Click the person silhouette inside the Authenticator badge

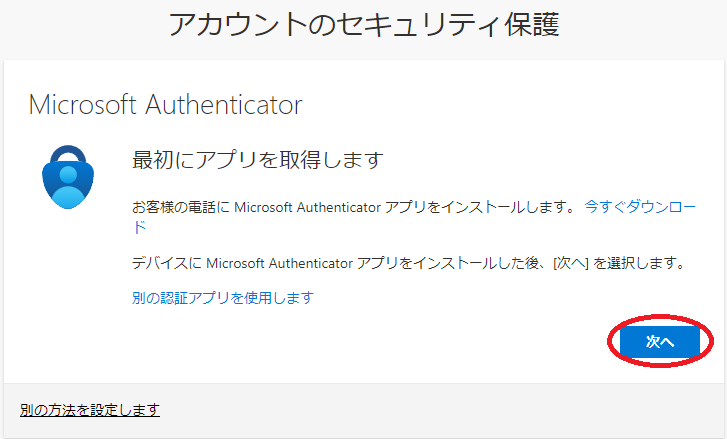click(68, 186)
